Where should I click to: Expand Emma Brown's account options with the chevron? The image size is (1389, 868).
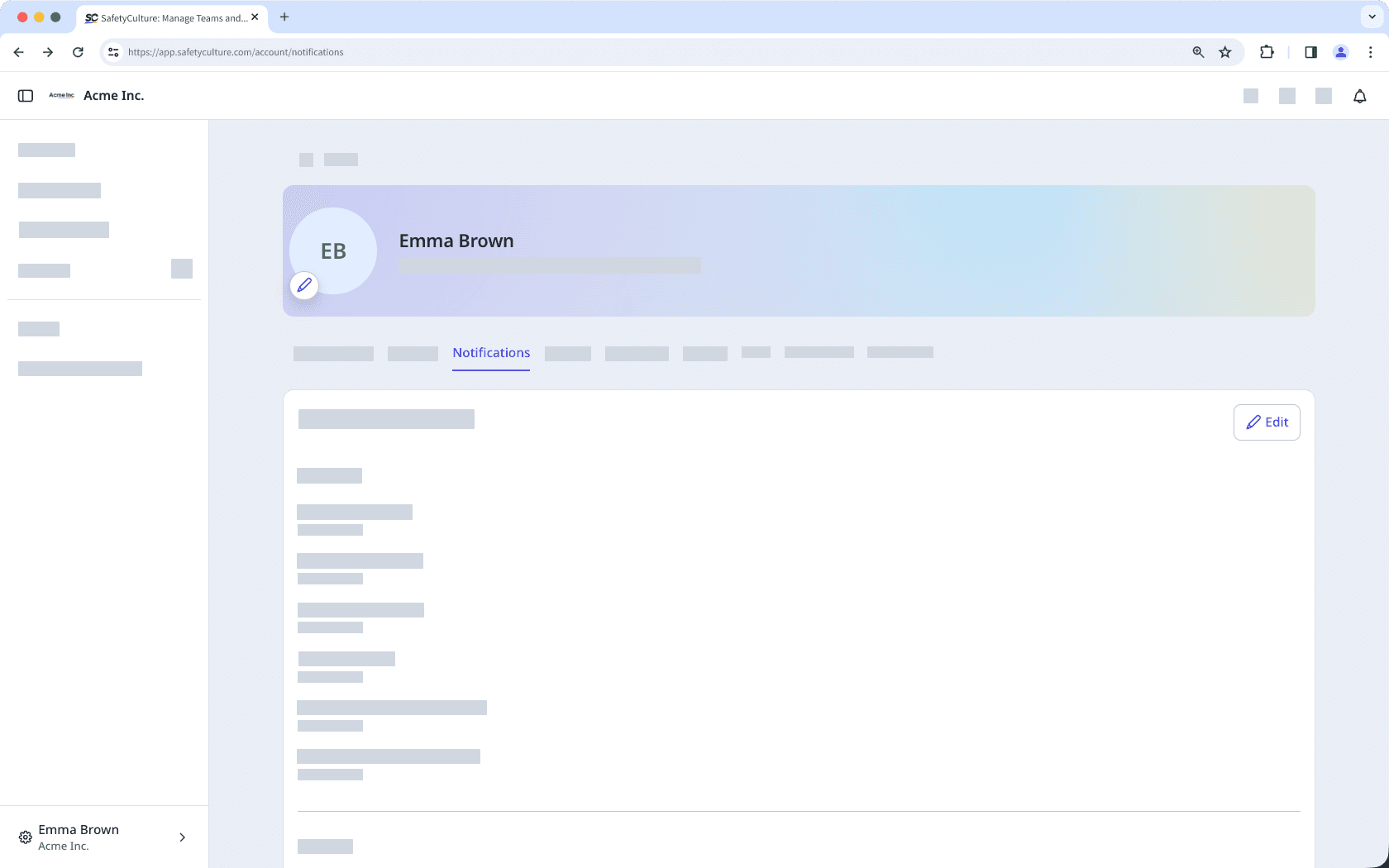182,837
